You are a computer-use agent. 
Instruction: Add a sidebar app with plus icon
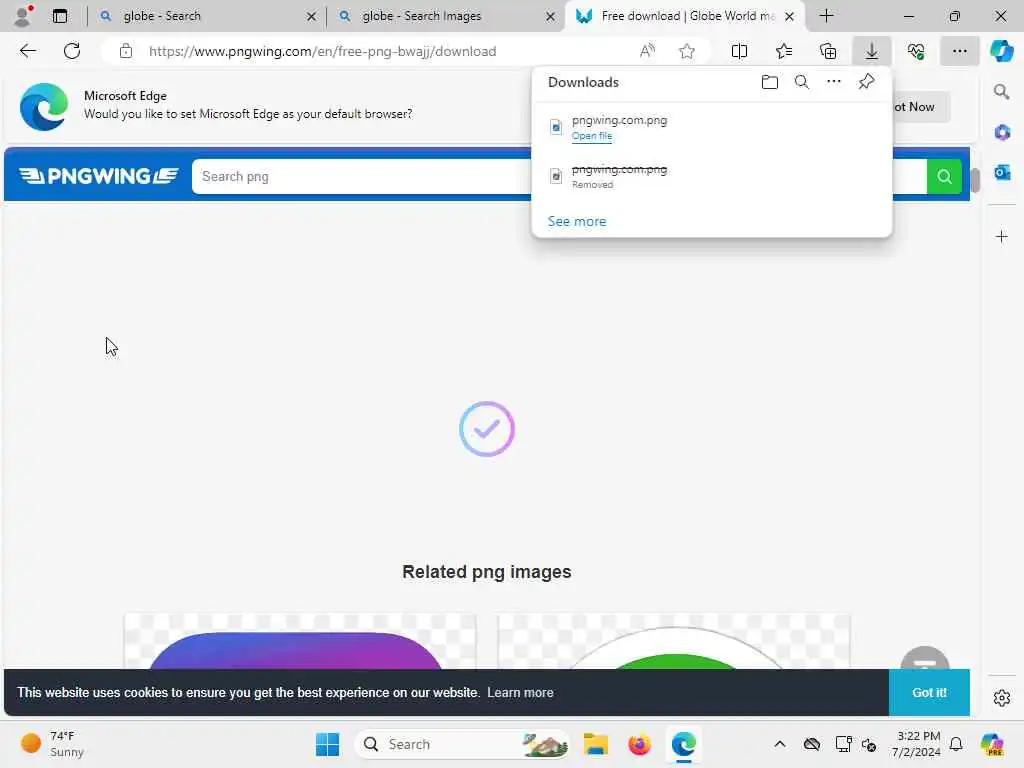click(1002, 236)
